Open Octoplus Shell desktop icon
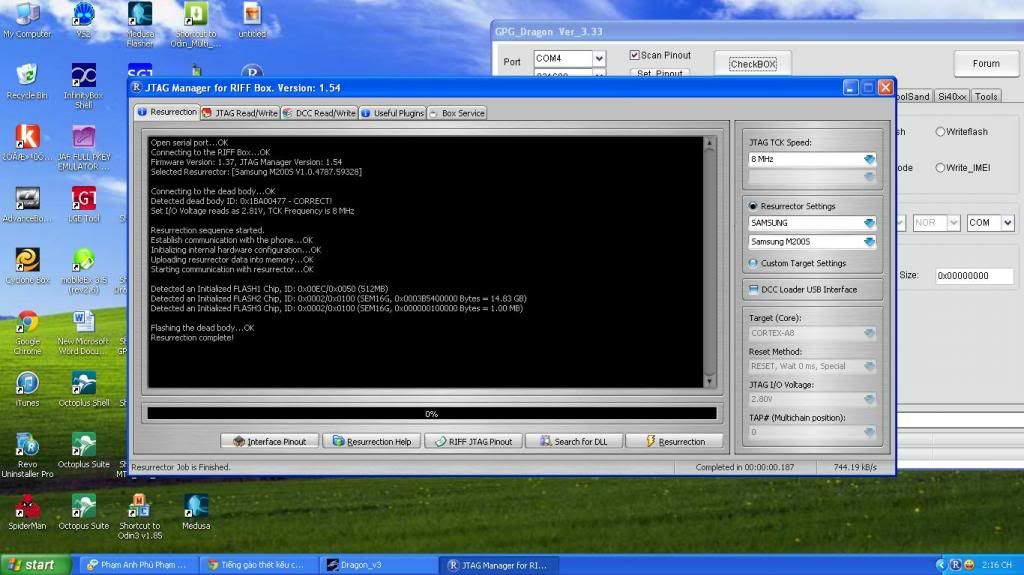Screen dimensions: 1024x575 pos(84,389)
